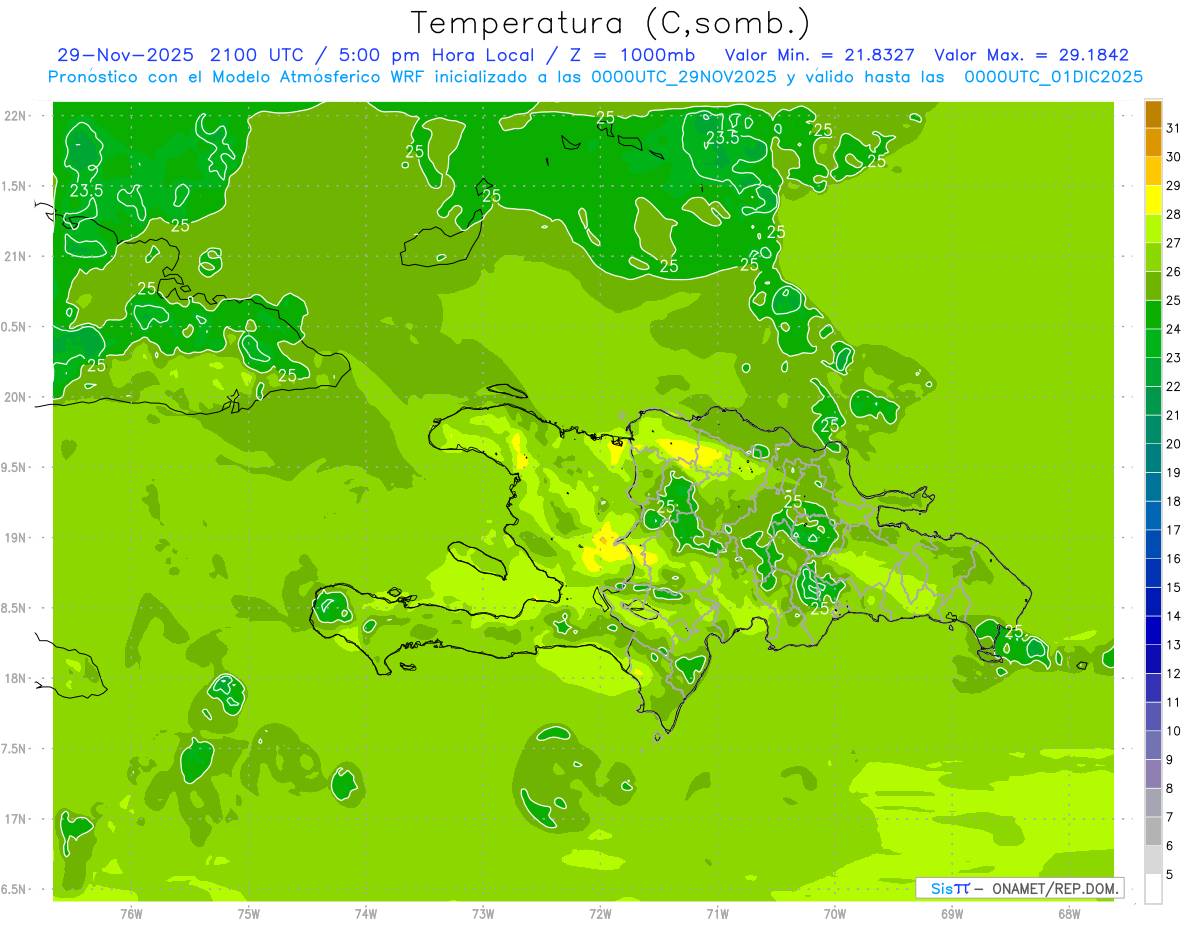Click the legend value "5"
The height and width of the screenshot is (927, 1200).
tap(1170, 875)
